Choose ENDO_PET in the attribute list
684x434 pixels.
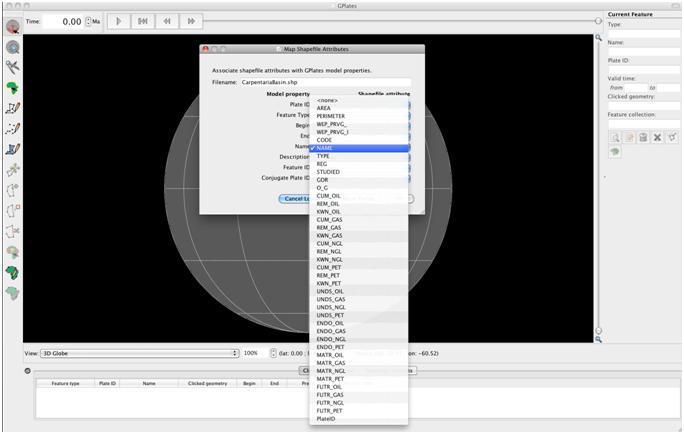coord(359,347)
